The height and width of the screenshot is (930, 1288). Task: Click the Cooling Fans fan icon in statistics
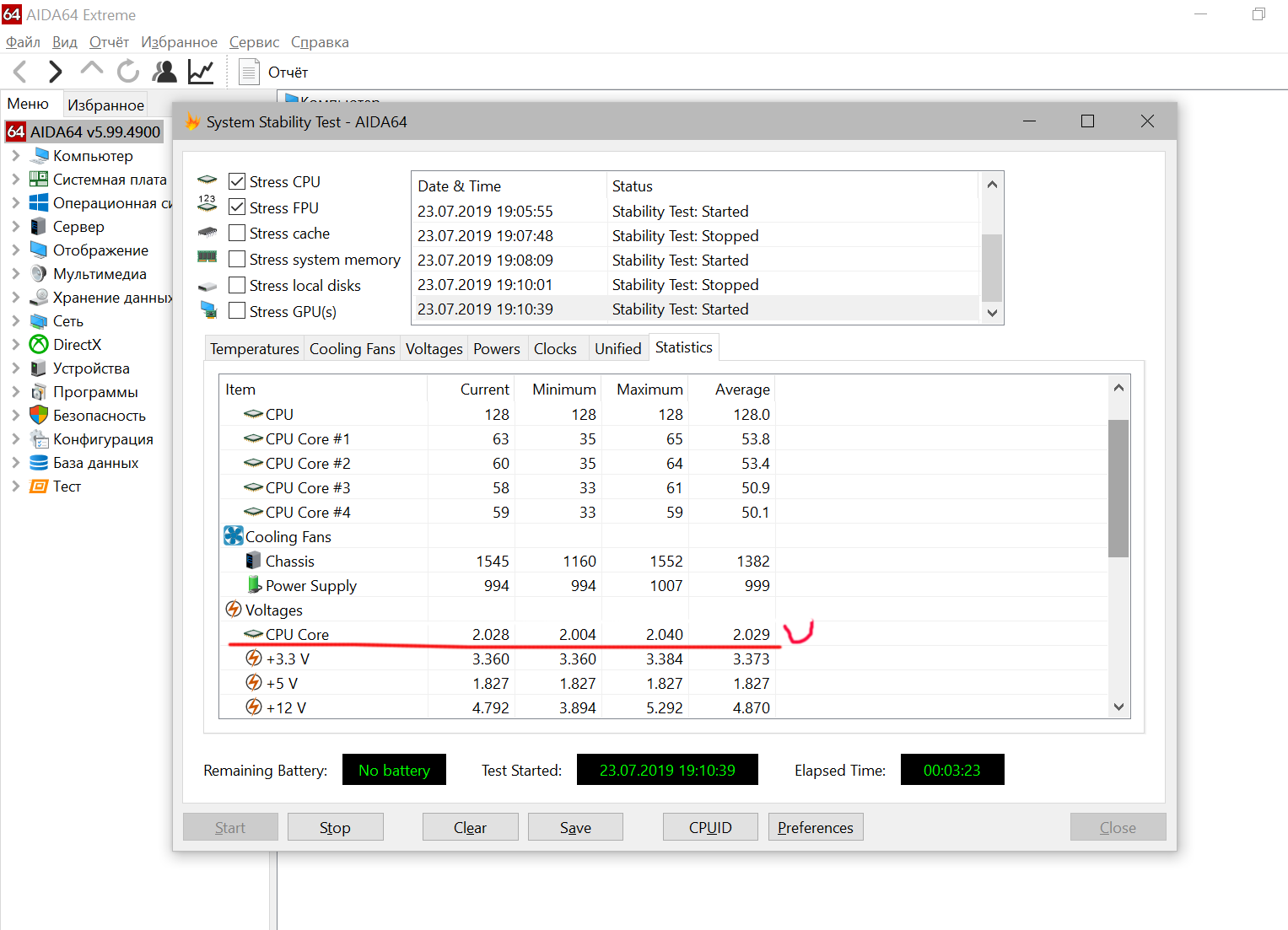234,536
